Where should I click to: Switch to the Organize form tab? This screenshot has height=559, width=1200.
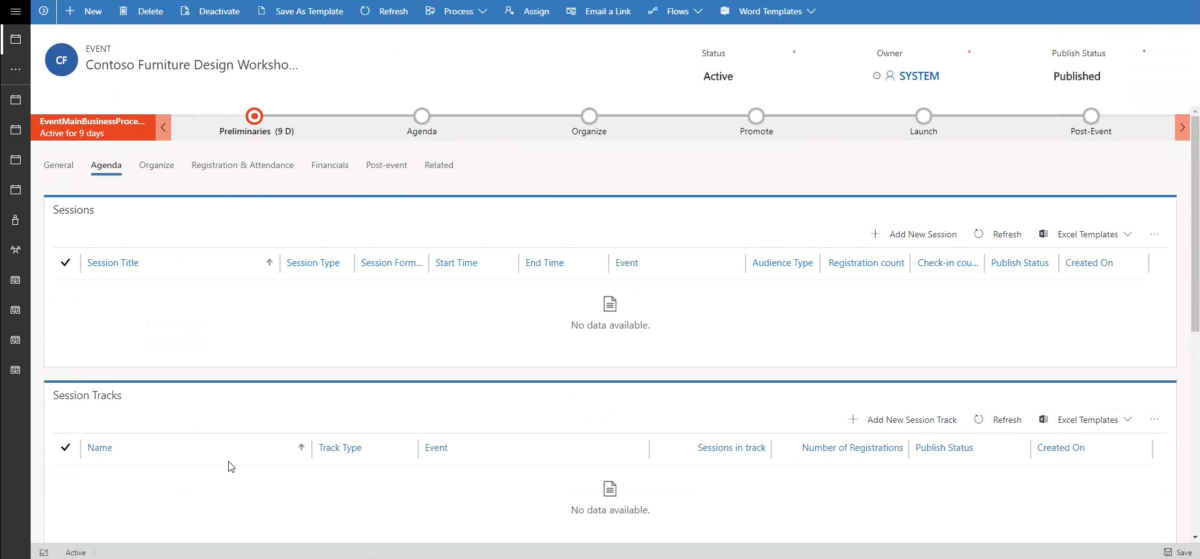click(156, 165)
